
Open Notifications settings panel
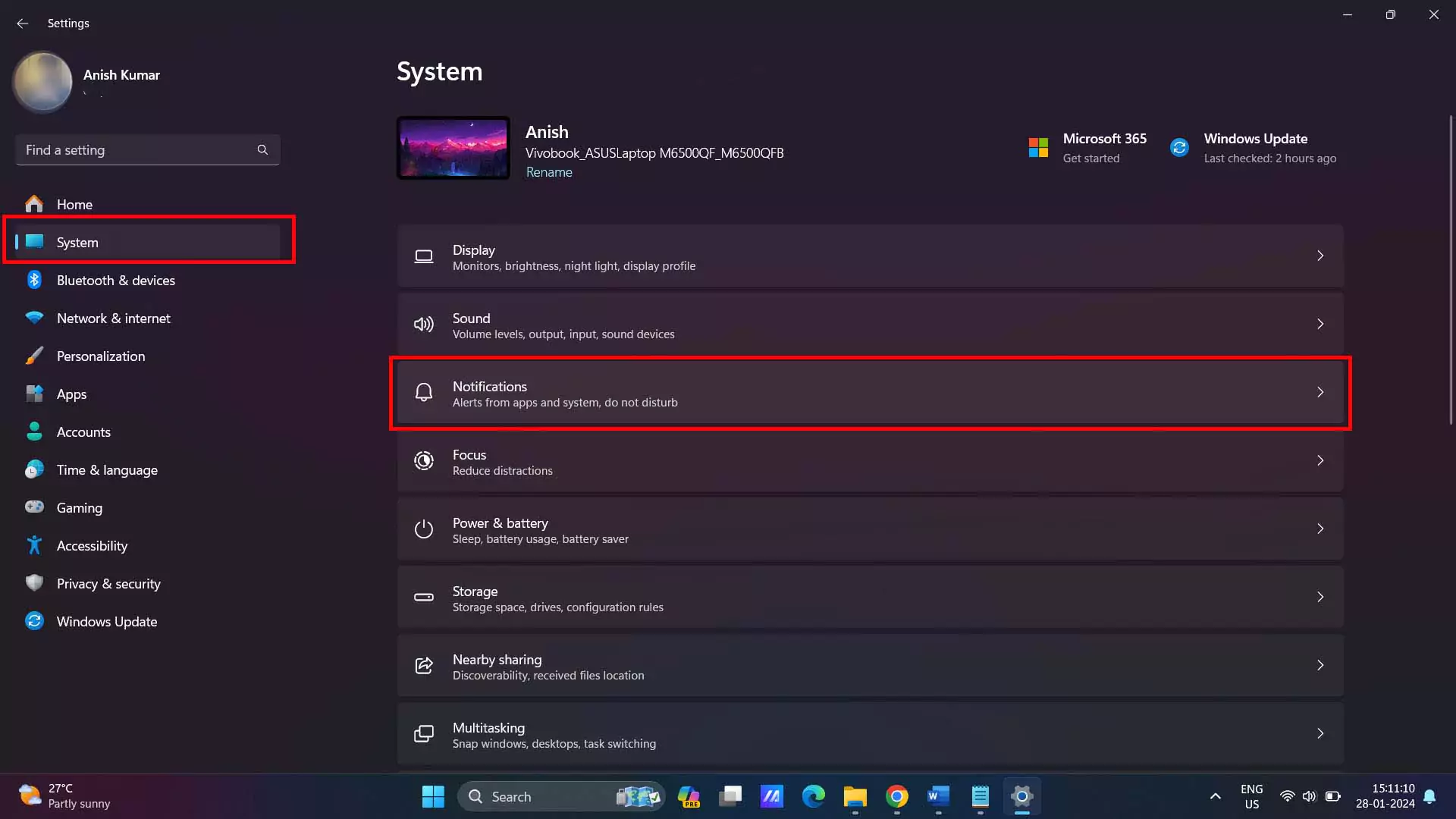tap(868, 392)
